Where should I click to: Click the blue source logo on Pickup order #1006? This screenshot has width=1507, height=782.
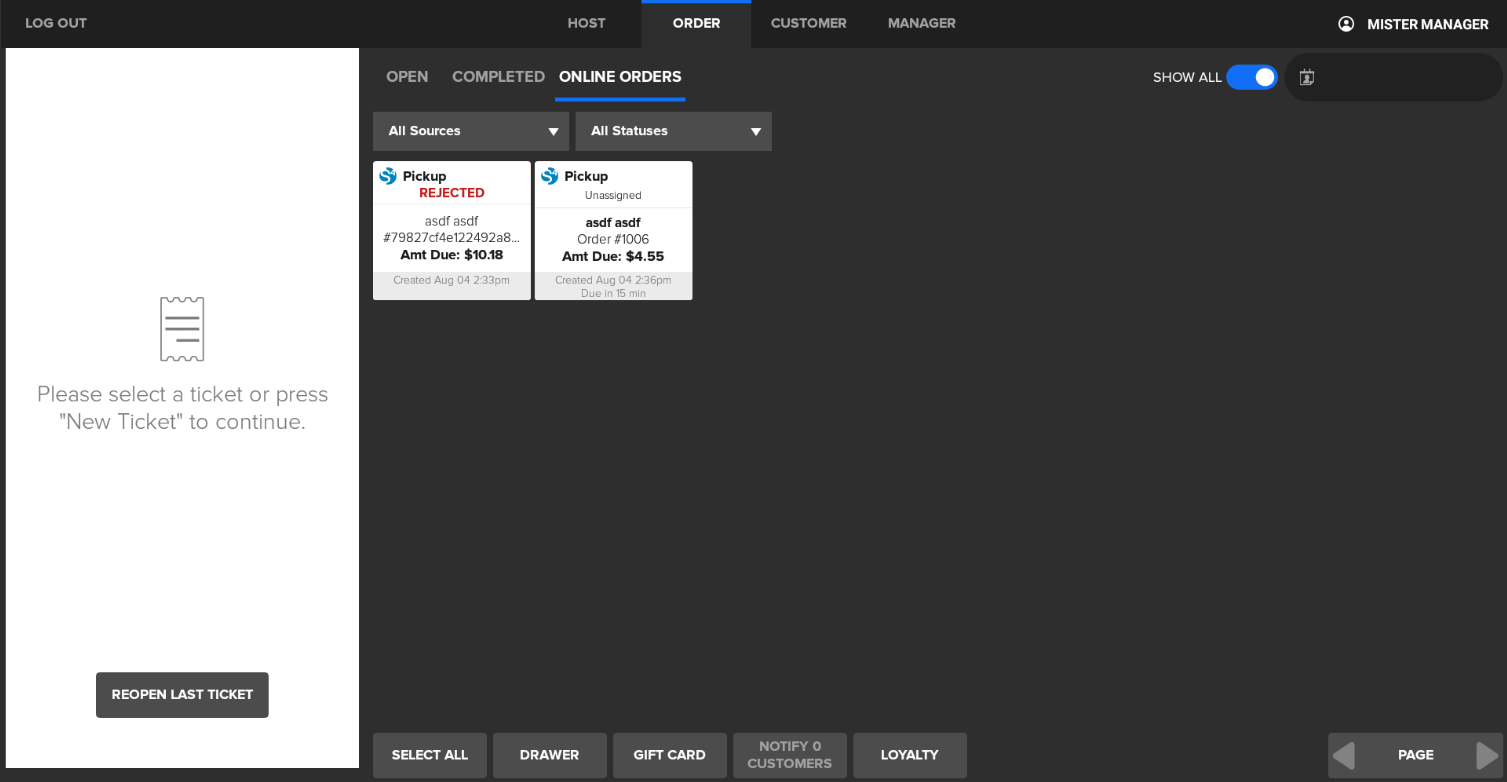(x=550, y=176)
